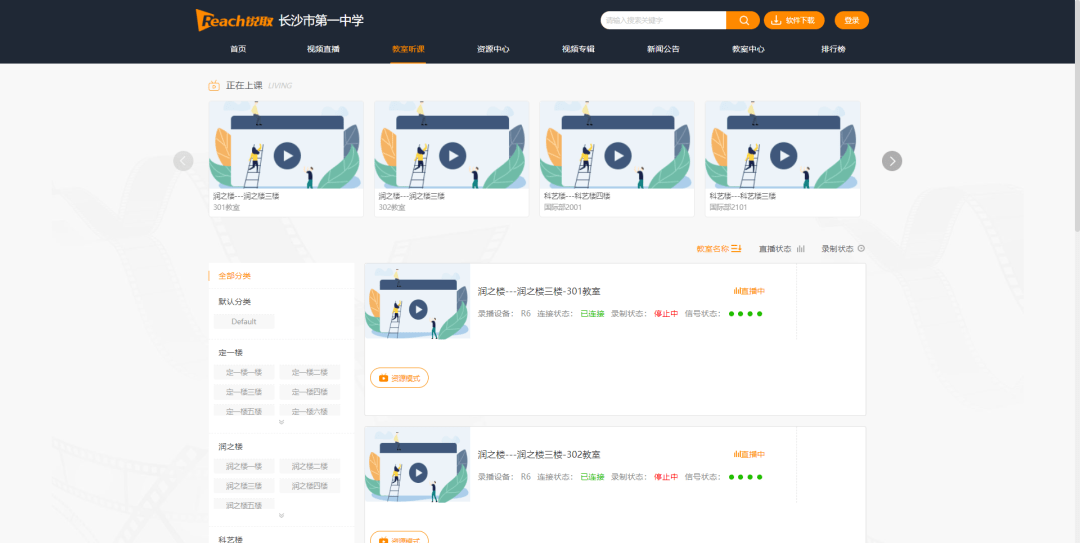
Task: Click the 科艺楼 group heading
Action: 231,540
